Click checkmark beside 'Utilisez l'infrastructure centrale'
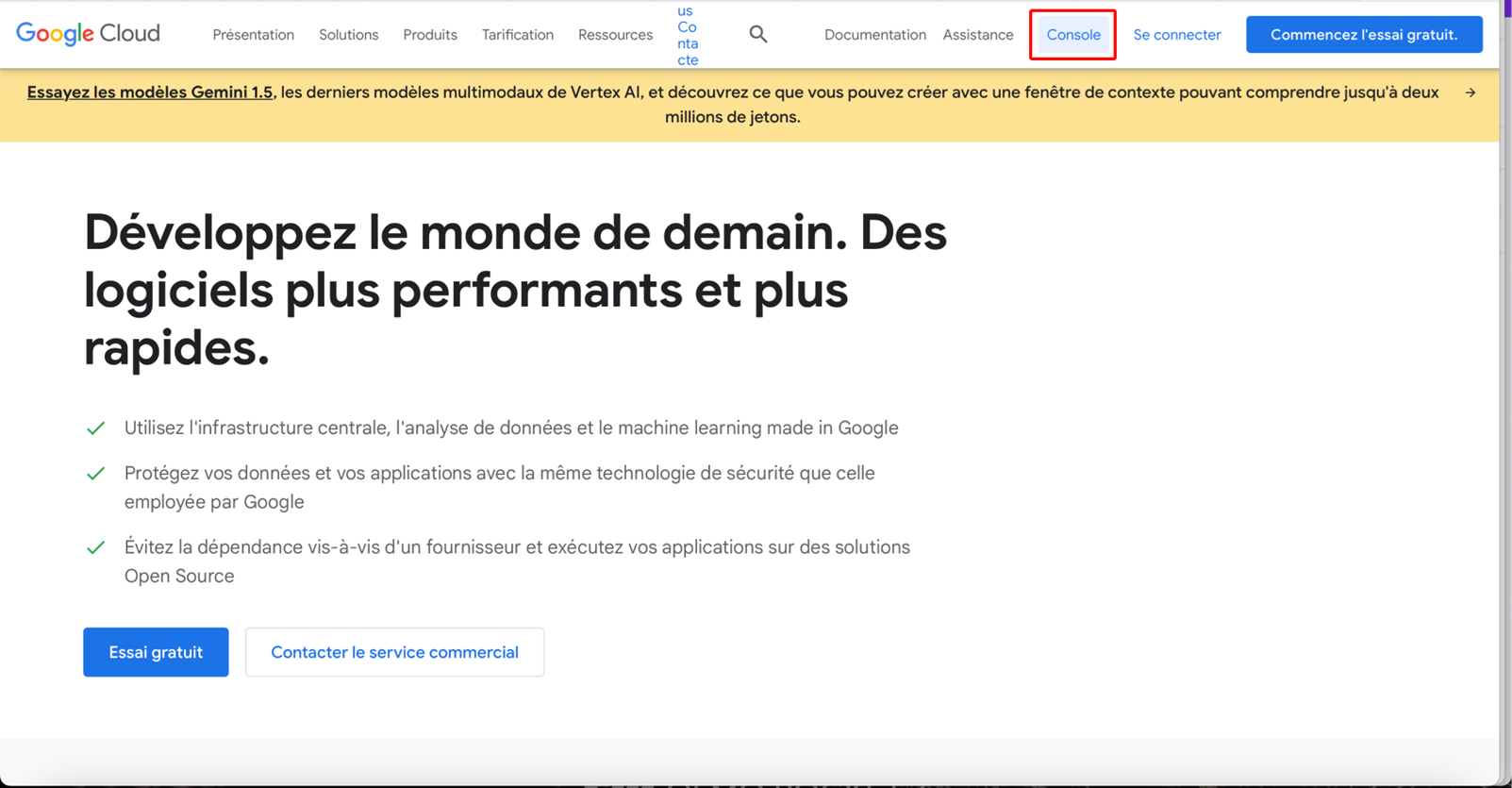 pos(95,428)
